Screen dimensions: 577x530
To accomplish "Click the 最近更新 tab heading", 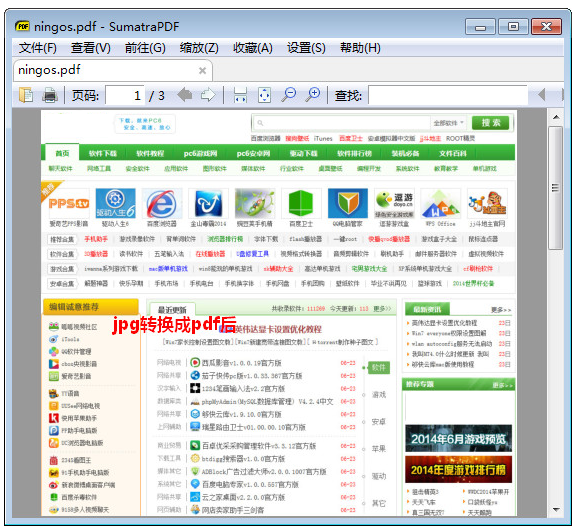I will click(x=172, y=309).
